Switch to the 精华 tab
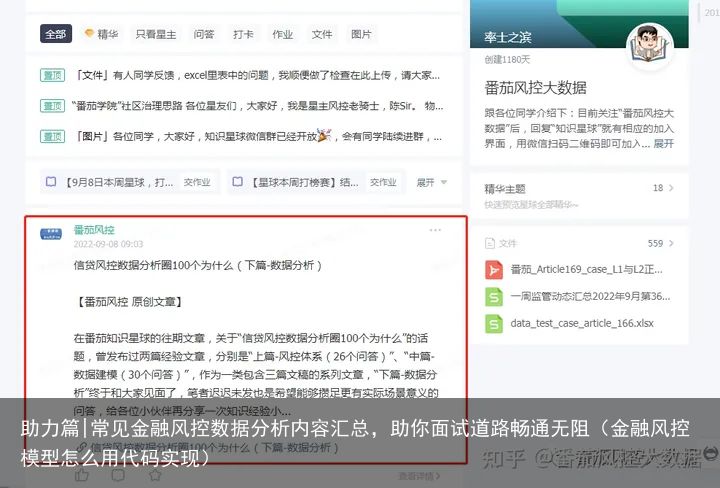This screenshot has height=488, width=720. coord(102,34)
